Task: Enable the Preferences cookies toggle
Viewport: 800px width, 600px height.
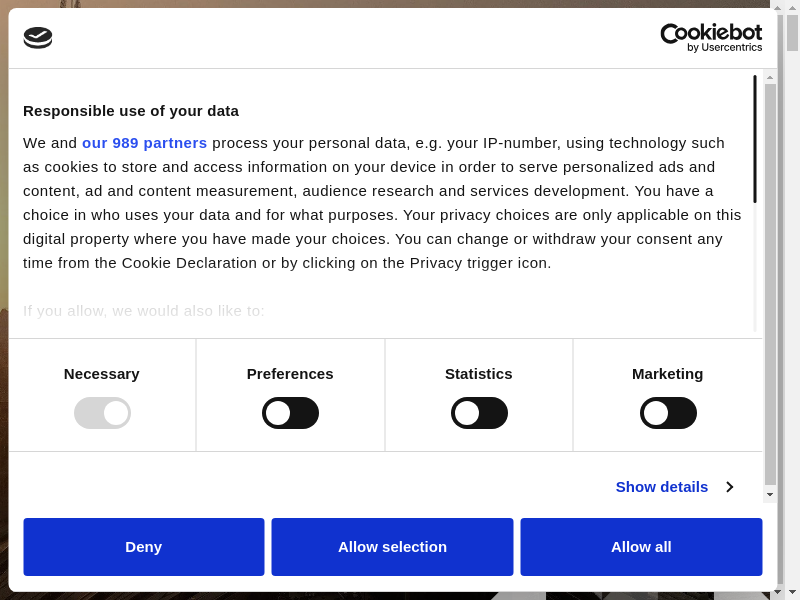Action: point(290,413)
